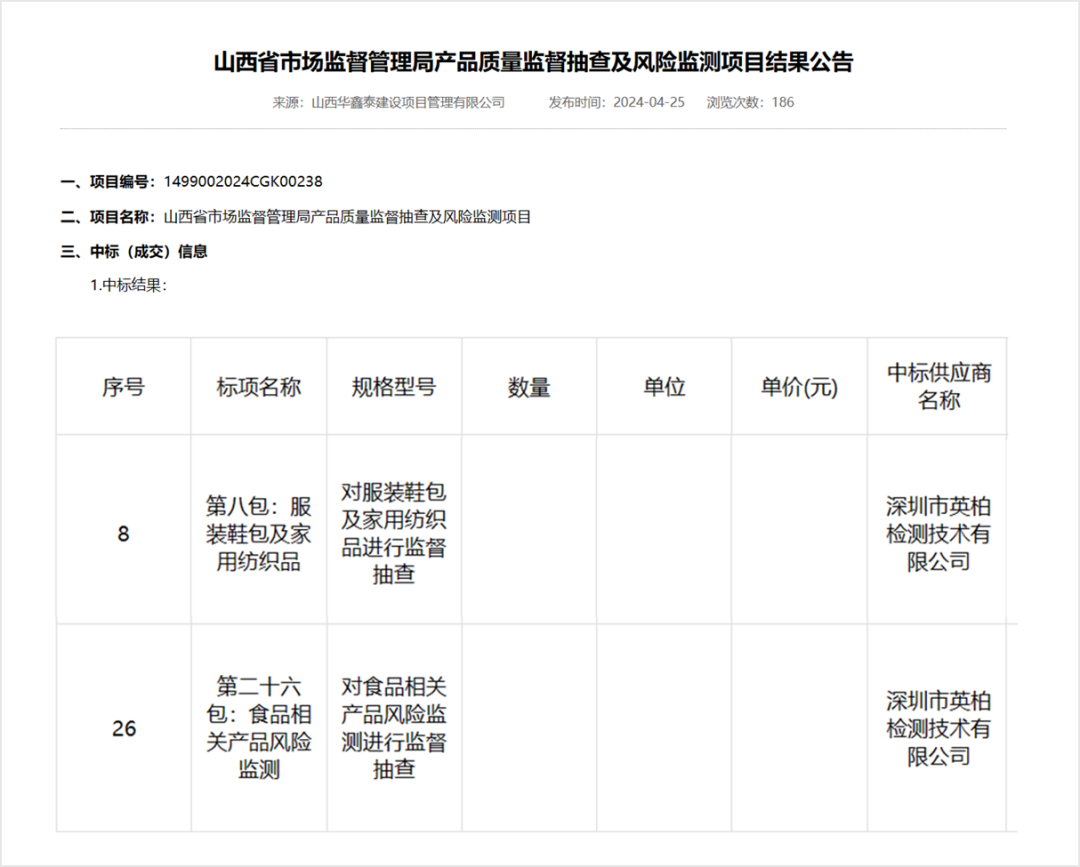
Task: Click the 中标供应商名称 column header
Action: (x=938, y=387)
